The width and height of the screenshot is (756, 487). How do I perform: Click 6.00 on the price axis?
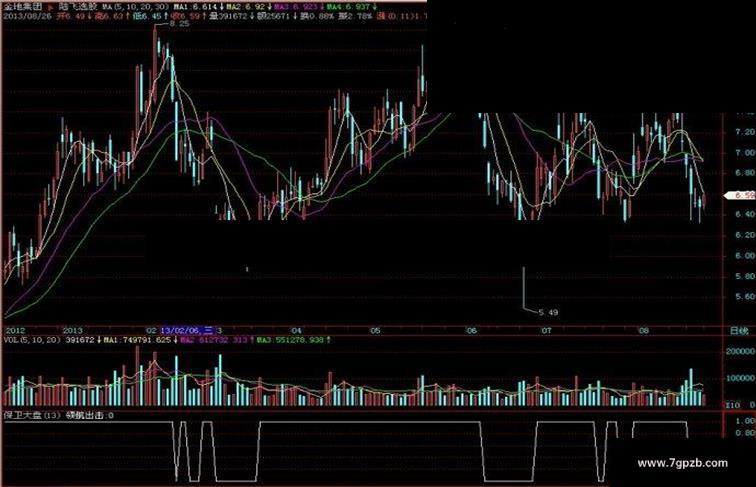(x=745, y=256)
